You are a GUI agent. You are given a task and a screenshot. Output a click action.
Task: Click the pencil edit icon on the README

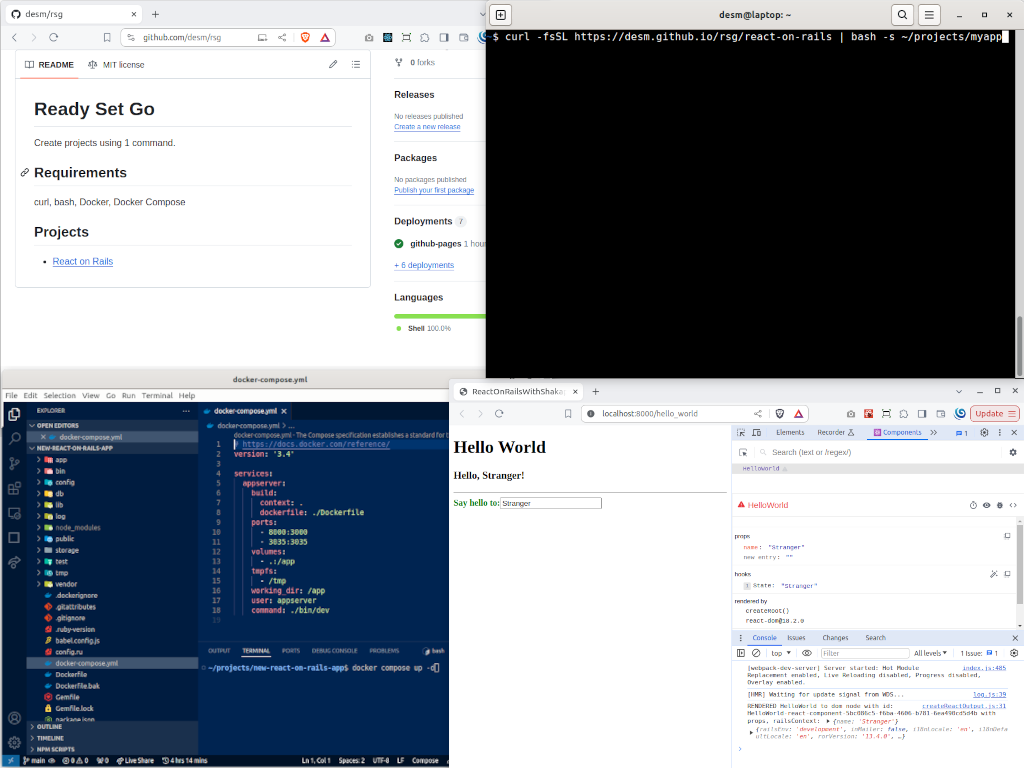coord(333,64)
